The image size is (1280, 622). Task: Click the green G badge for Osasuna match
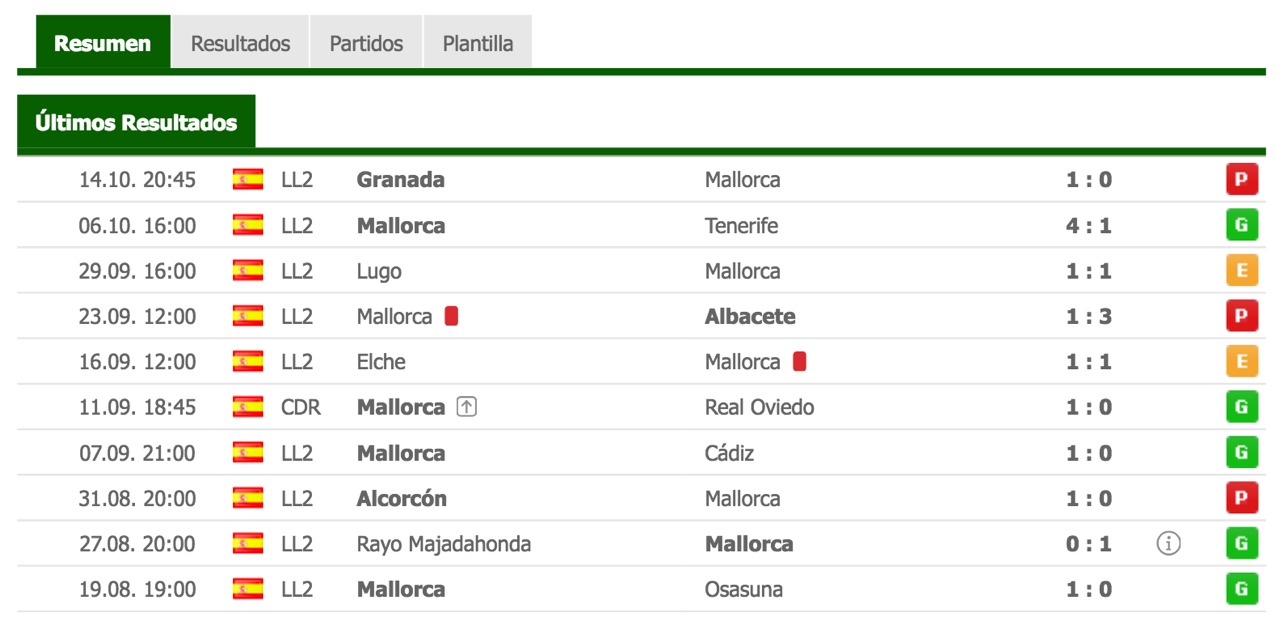coord(1241,589)
